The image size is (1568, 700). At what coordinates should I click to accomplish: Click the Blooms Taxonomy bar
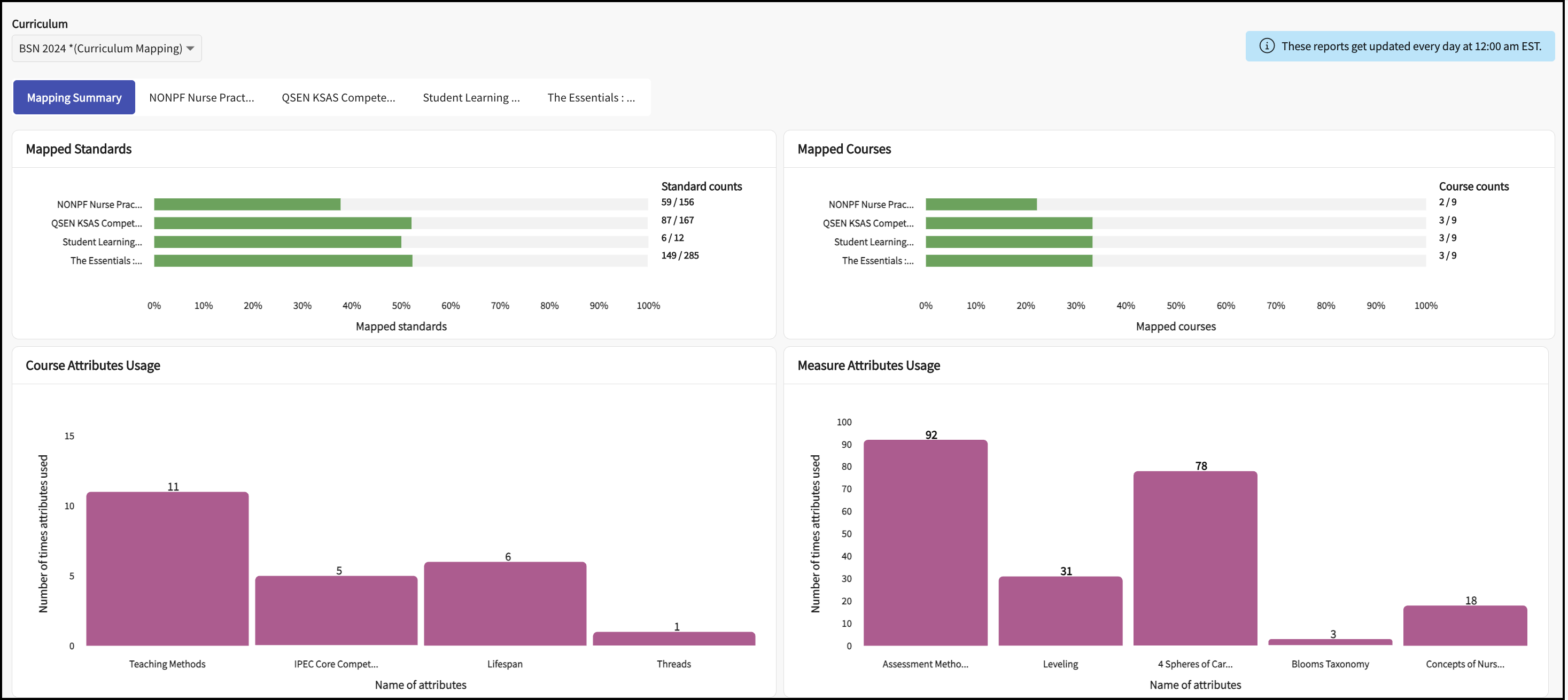[1330, 642]
